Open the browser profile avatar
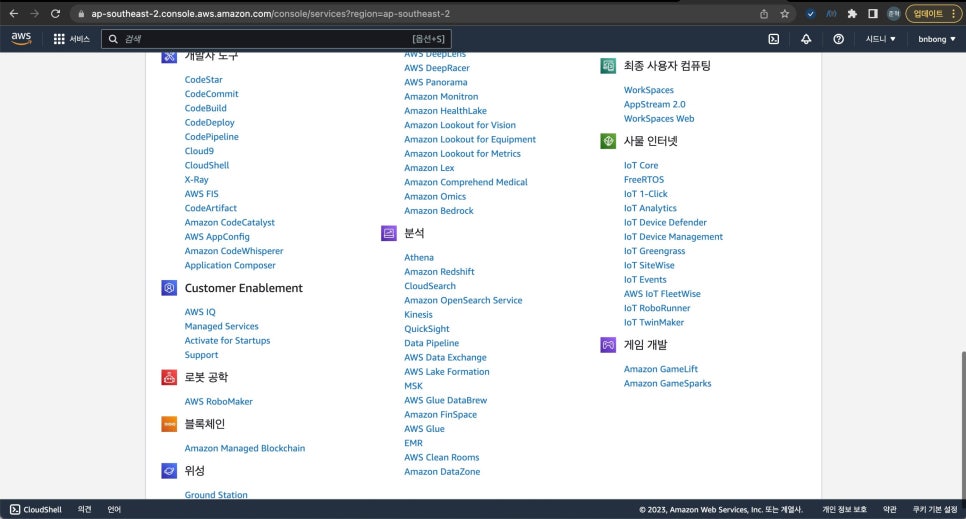966x519 pixels. tap(893, 14)
